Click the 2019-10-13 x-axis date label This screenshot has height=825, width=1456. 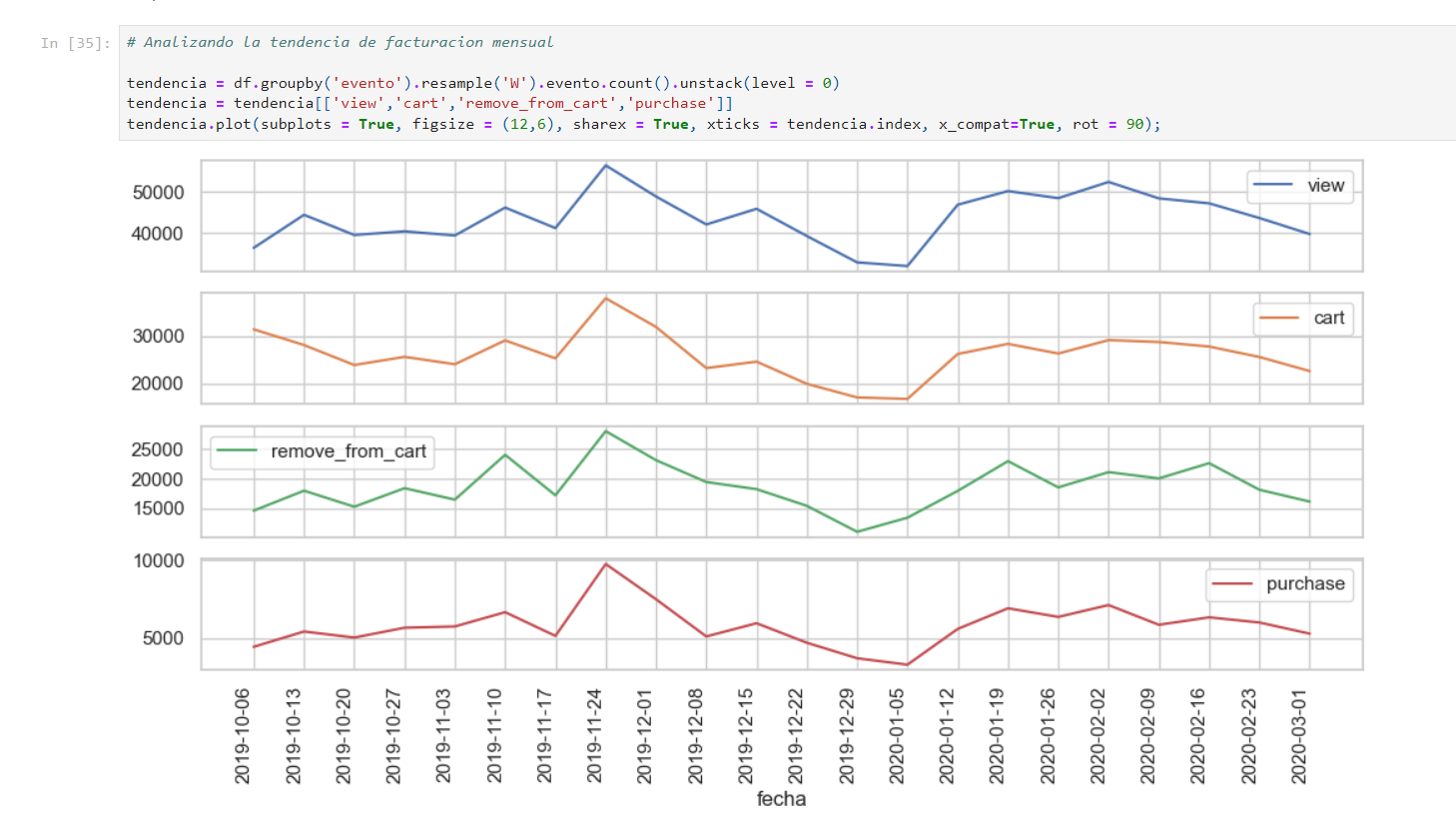294,736
